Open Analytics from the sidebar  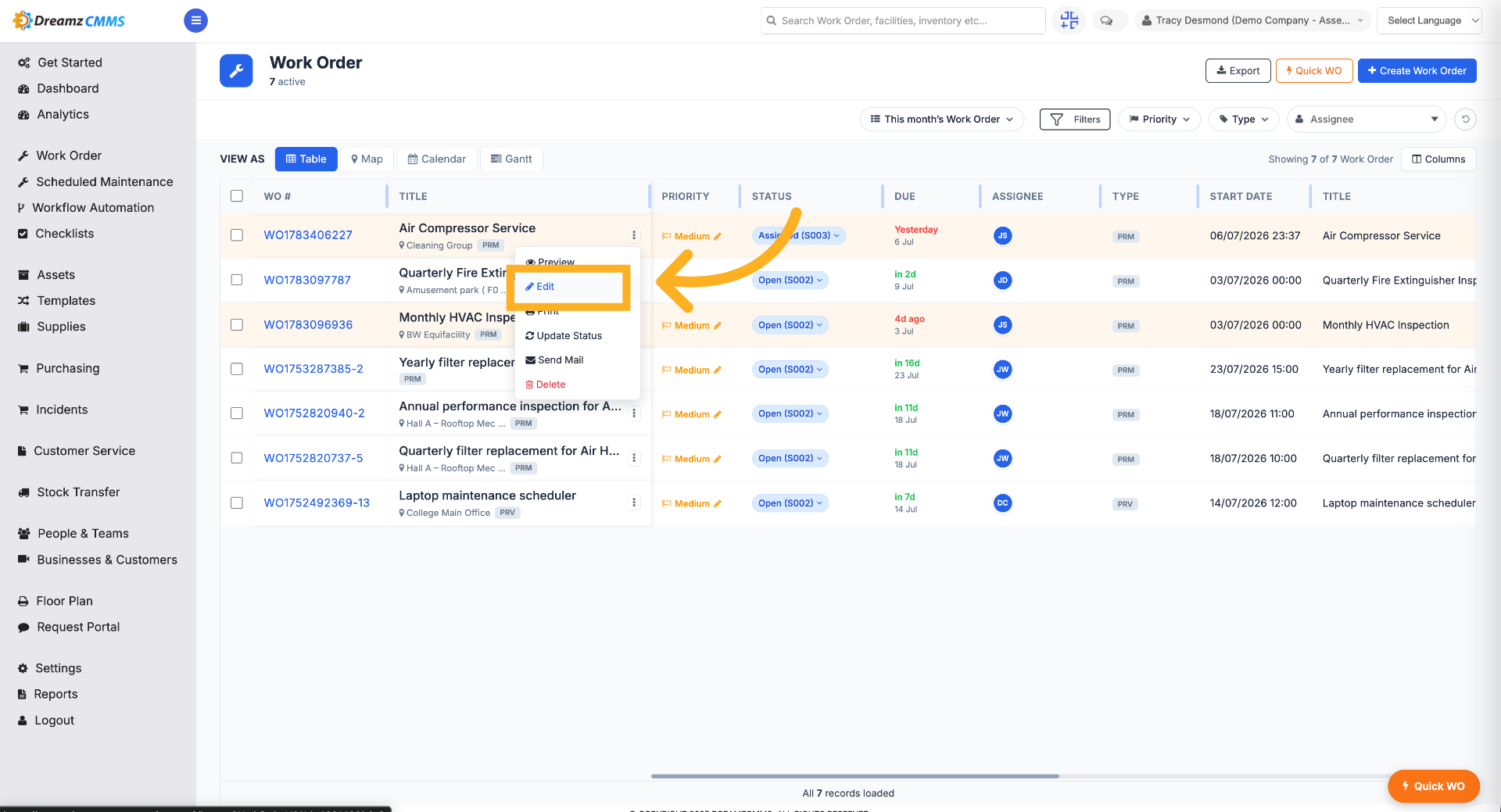pyautogui.click(x=63, y=114)
